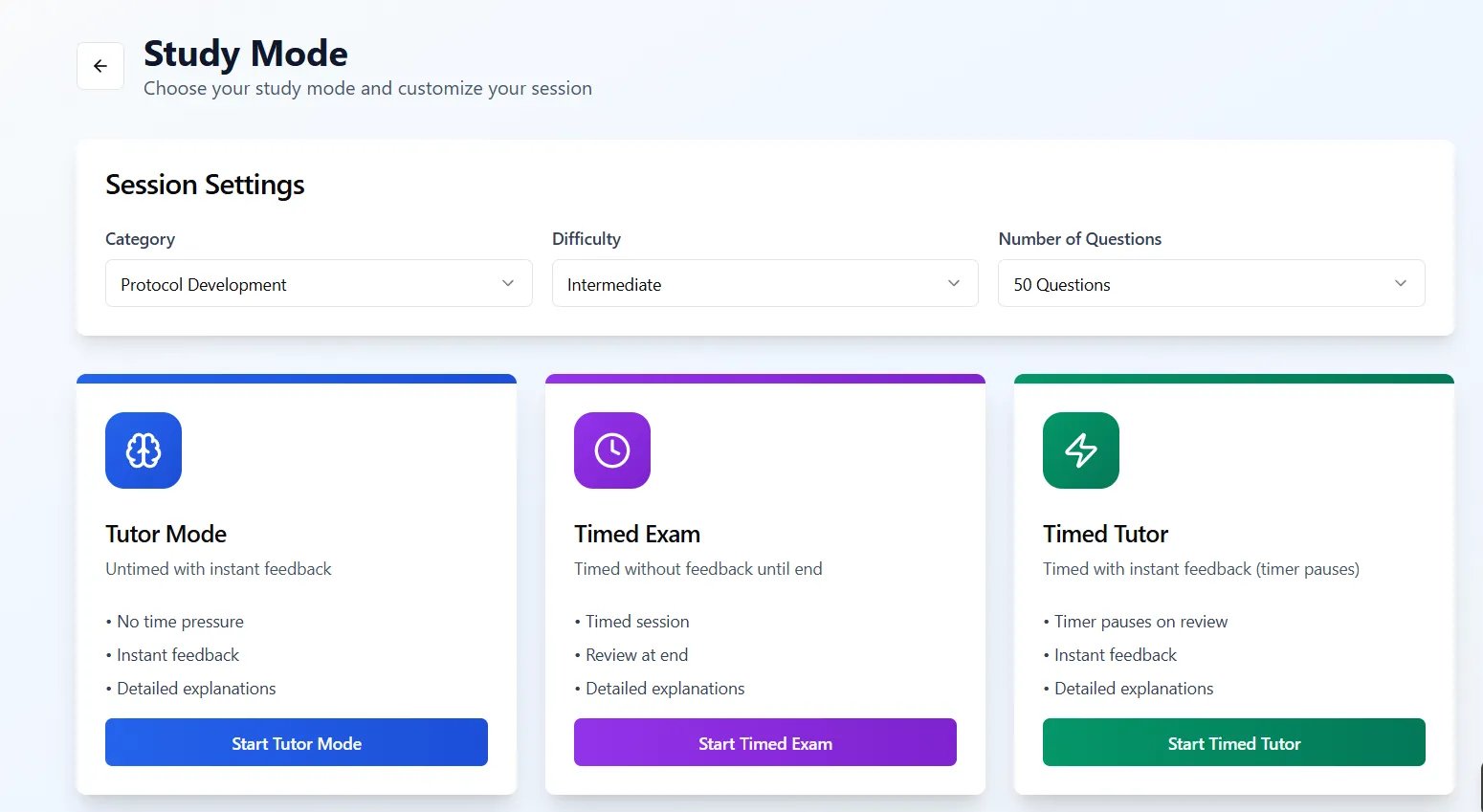Open the Category dropdown showing Protocol Development
This screenshot has height=812, width=1483.
coord(319,283)
